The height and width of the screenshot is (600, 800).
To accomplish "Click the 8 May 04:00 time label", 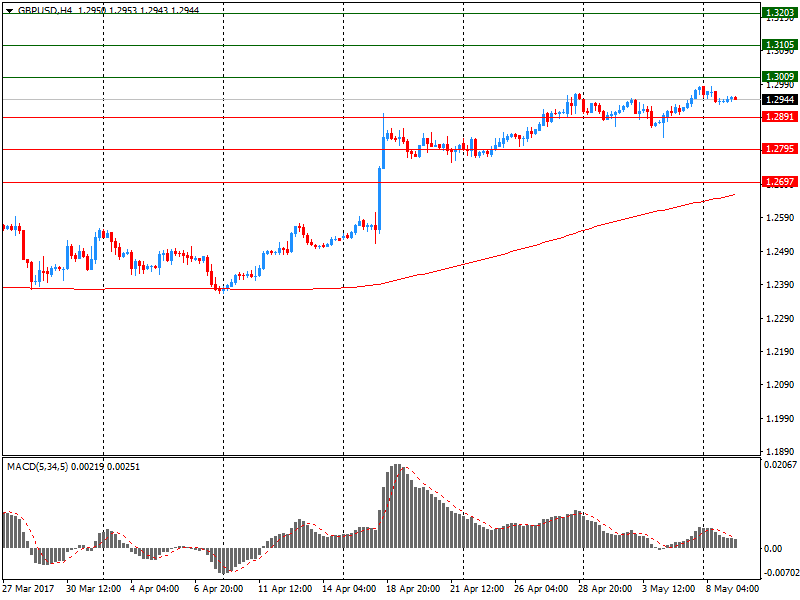I will point(732,589).
